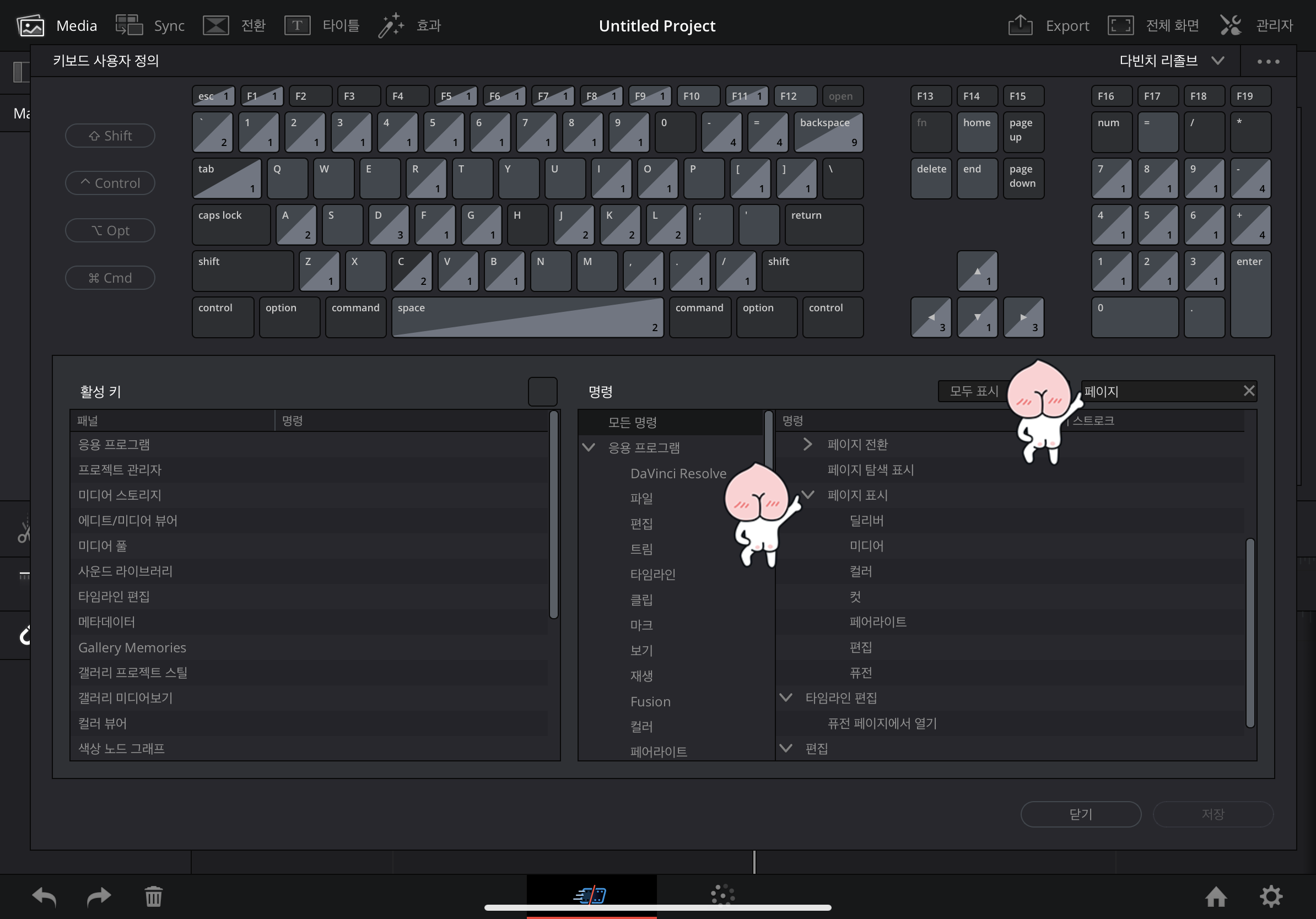1316x919 pixels.
Task: Clear the 페이지 search field with X
Action: click(x=1249, y=391)
